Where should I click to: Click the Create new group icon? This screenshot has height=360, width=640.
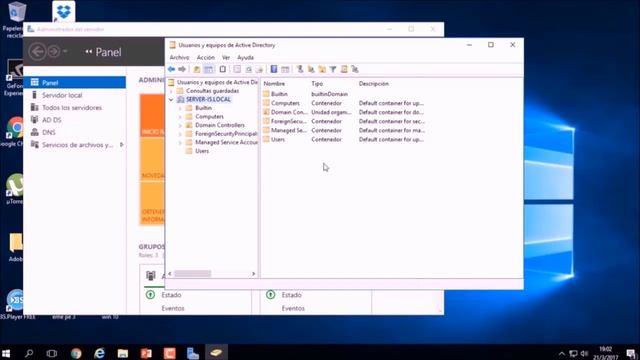(x=311, y=69)
